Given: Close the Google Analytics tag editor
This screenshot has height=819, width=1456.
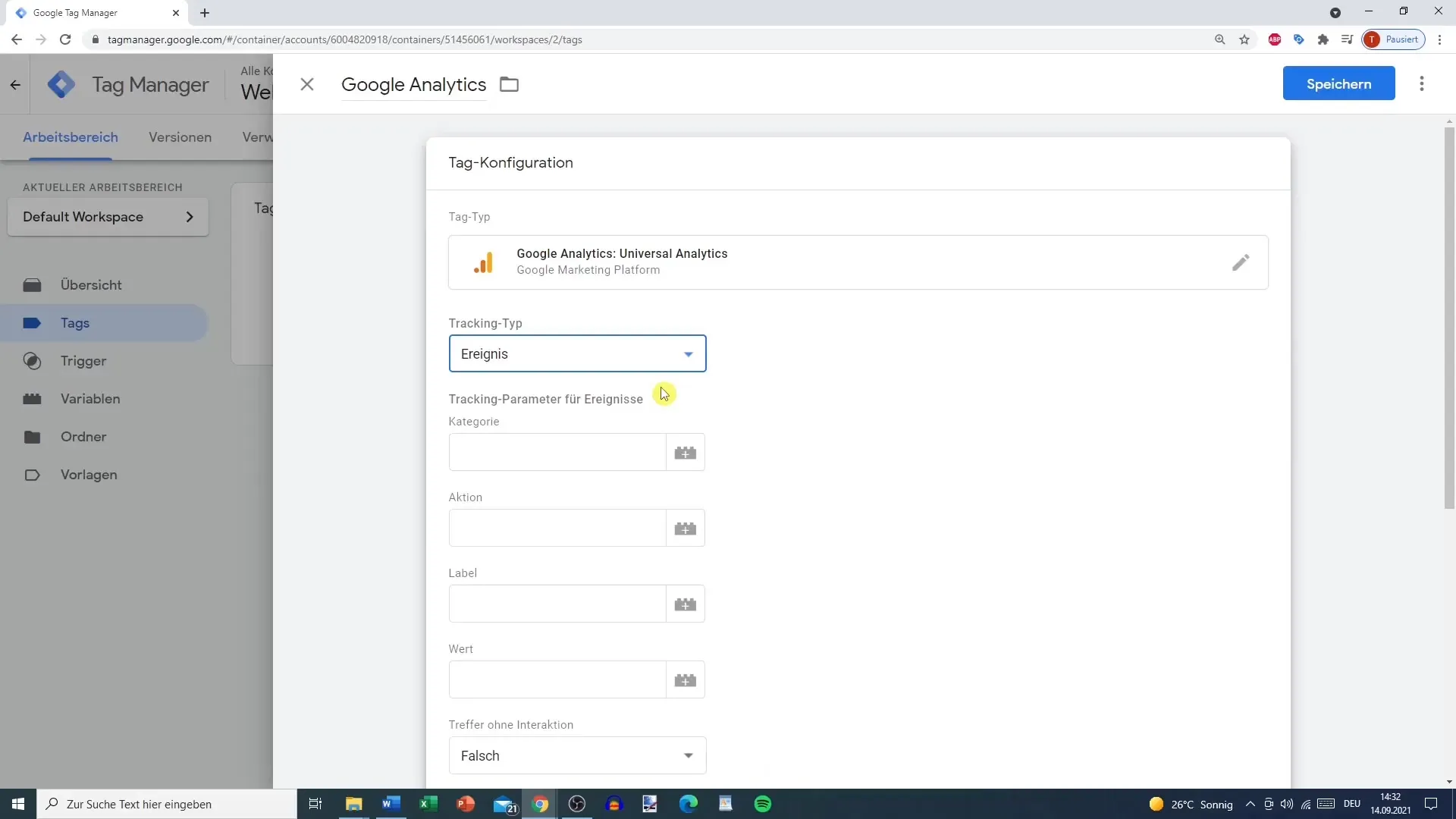Looking at the screenshot, I should (307, 84).
